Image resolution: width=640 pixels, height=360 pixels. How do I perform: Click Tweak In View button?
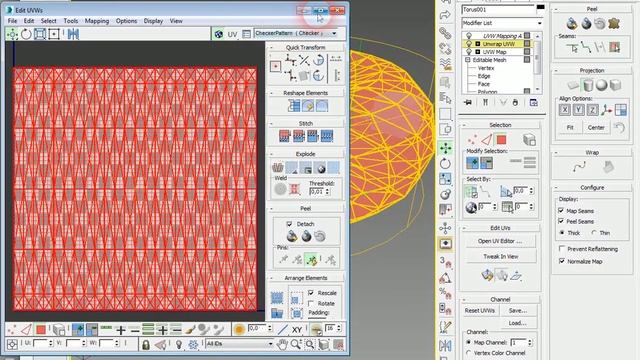[x=501, y=256]
